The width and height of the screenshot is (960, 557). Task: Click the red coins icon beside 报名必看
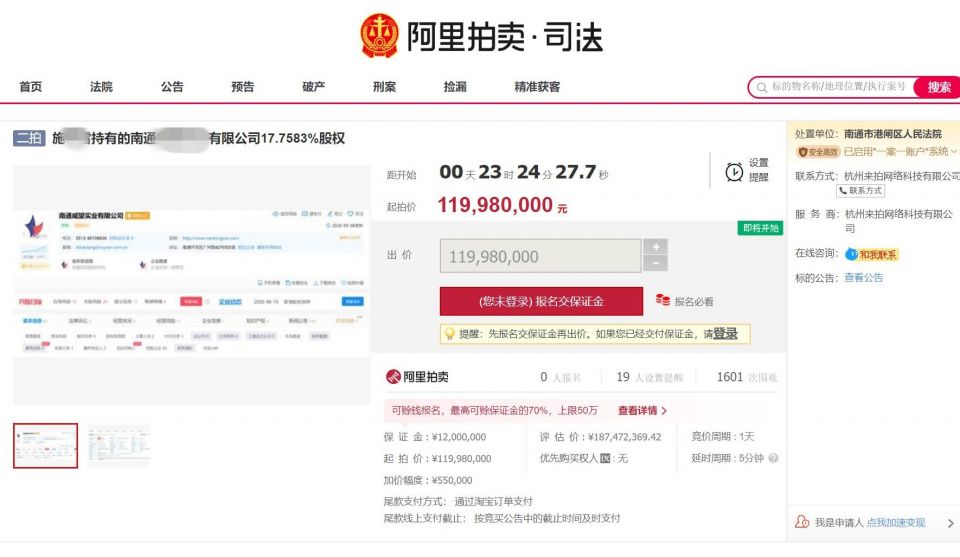(x=663, y=300)
